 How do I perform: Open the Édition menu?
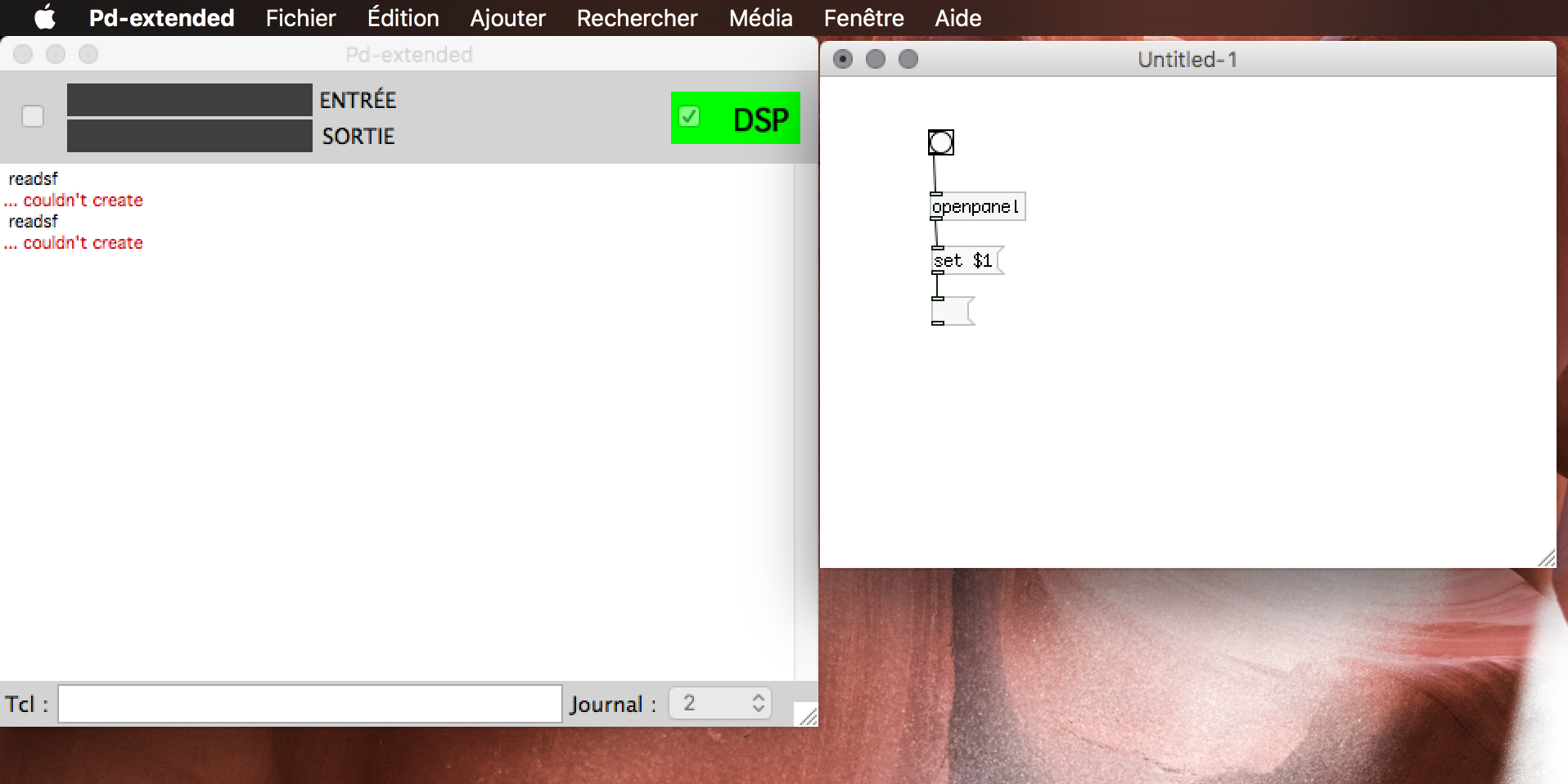pyautogui.click(x=403, y=17)
